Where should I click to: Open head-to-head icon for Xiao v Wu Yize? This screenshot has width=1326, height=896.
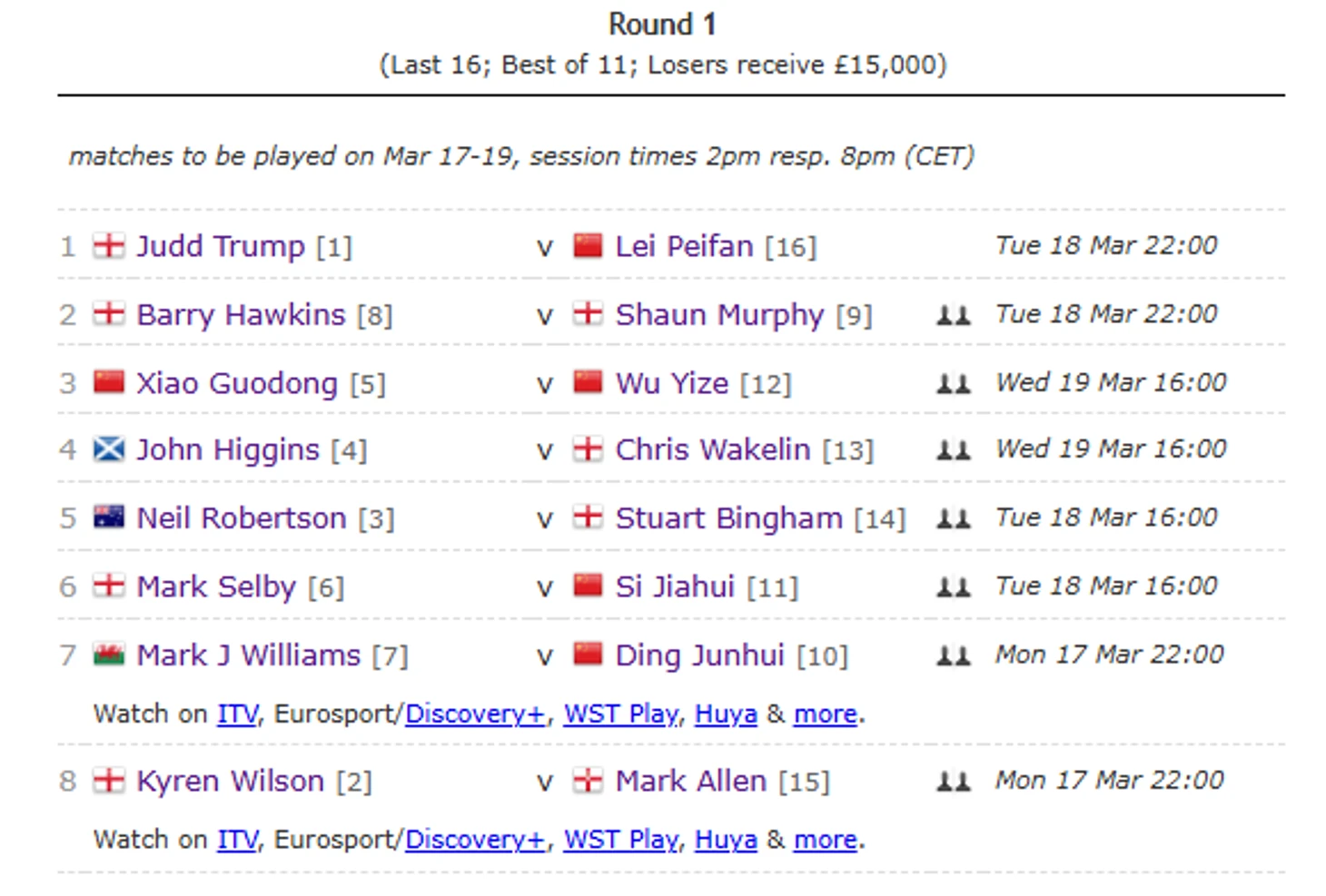[954, 383]
